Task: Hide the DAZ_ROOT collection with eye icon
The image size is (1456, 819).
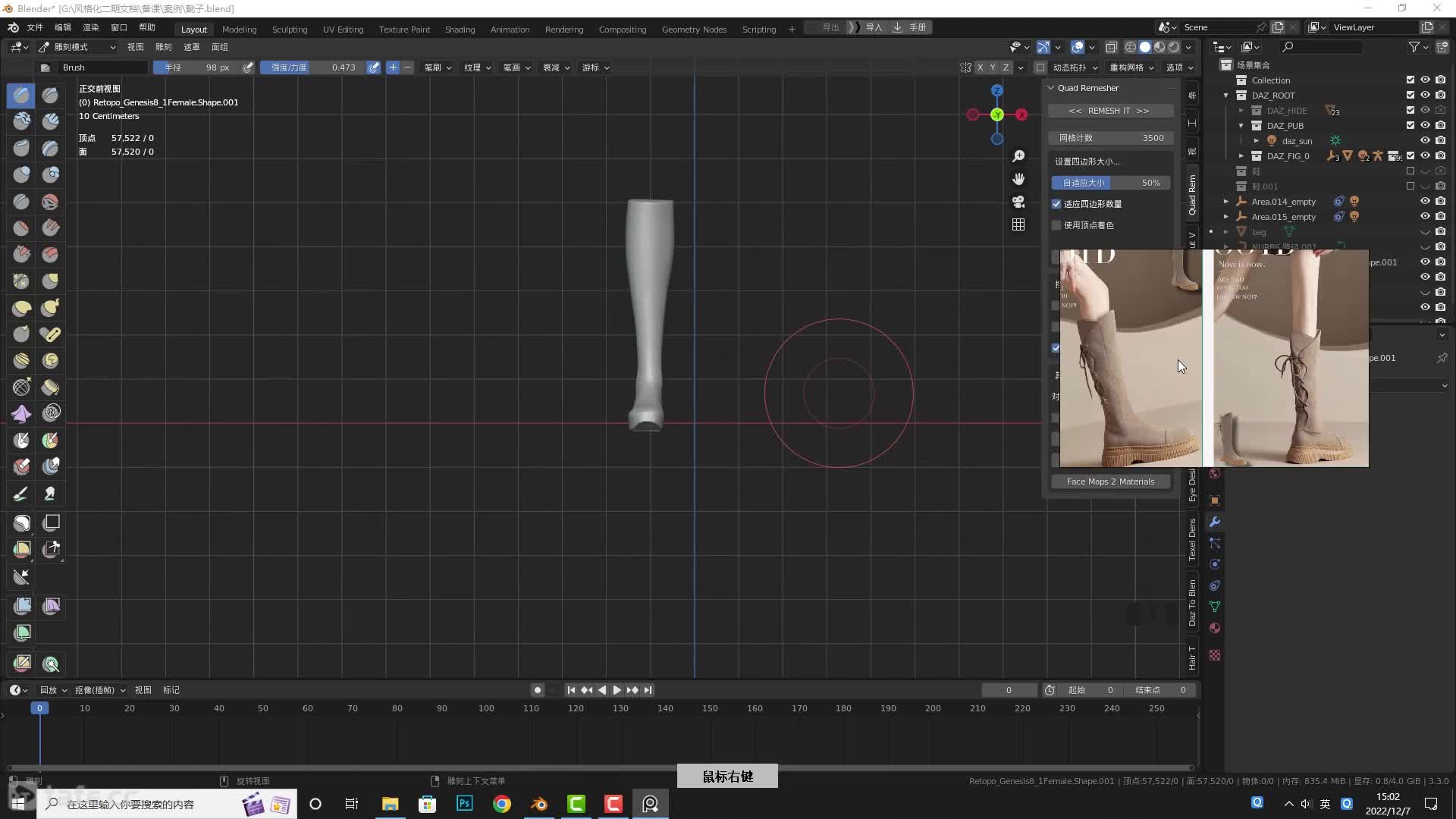Action: tap(1425, 95)
